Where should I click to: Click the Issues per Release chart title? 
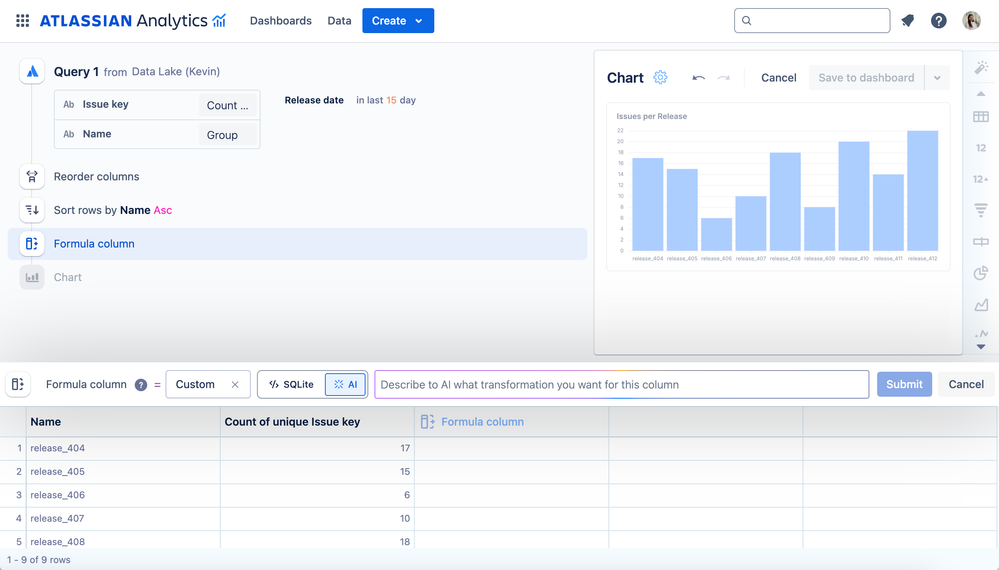click(x=651, y=117)
